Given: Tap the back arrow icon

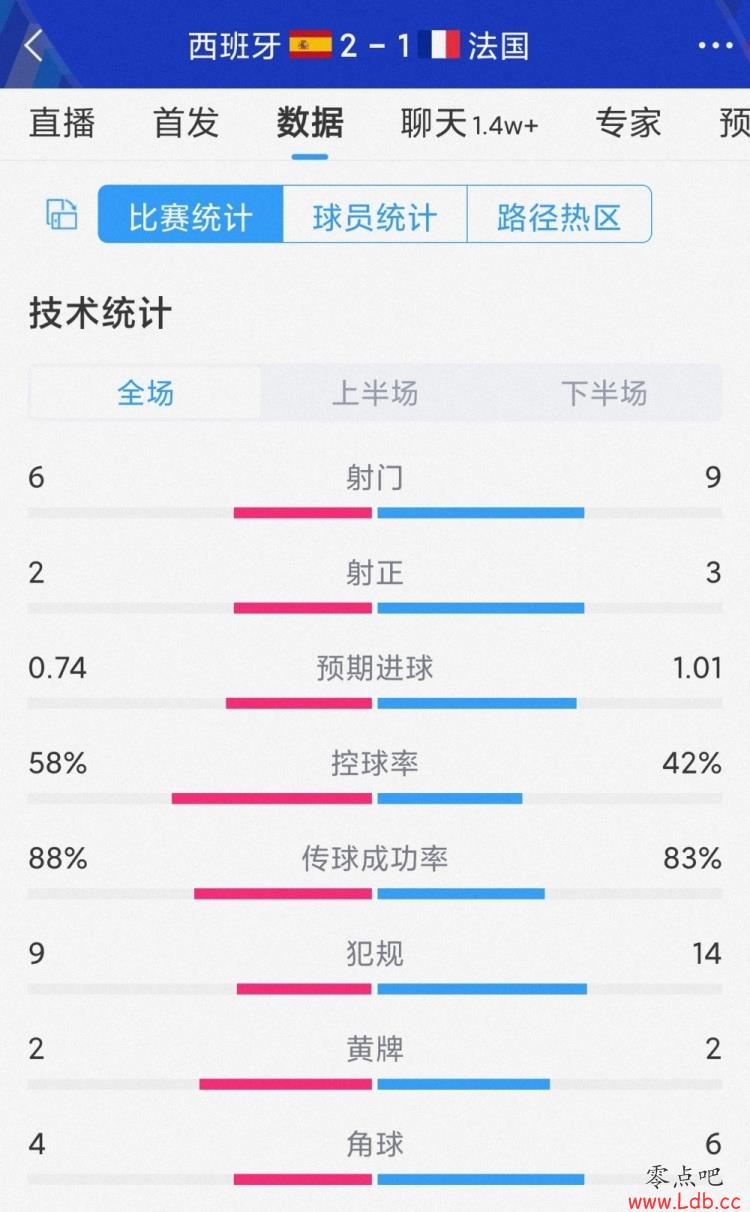Looking at the screenshot, I should click(x=34, y=45).
